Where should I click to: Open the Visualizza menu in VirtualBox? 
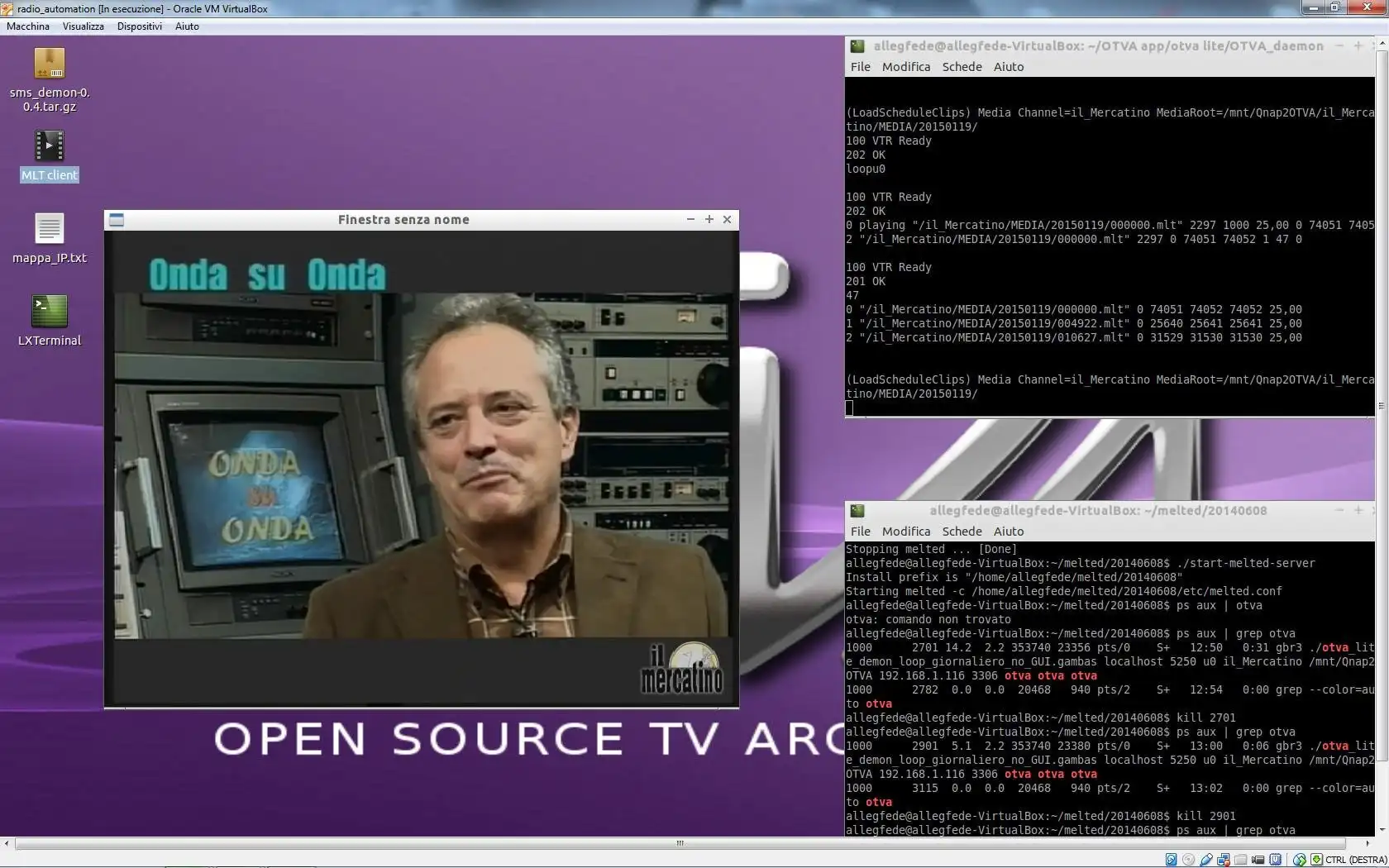pos(84,26)
